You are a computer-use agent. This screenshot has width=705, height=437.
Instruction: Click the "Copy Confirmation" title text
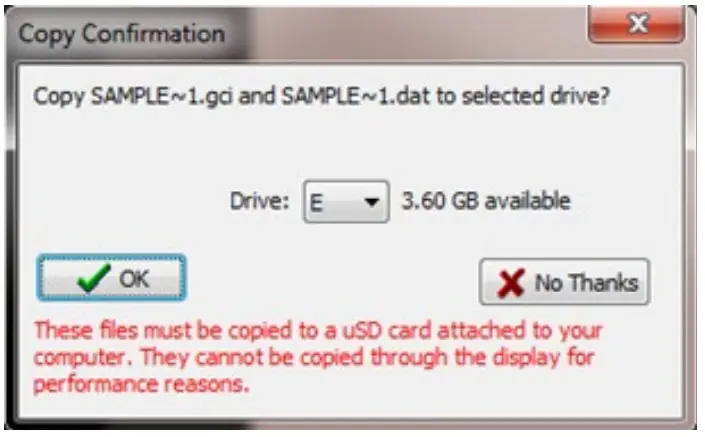[x=122, y=34]
